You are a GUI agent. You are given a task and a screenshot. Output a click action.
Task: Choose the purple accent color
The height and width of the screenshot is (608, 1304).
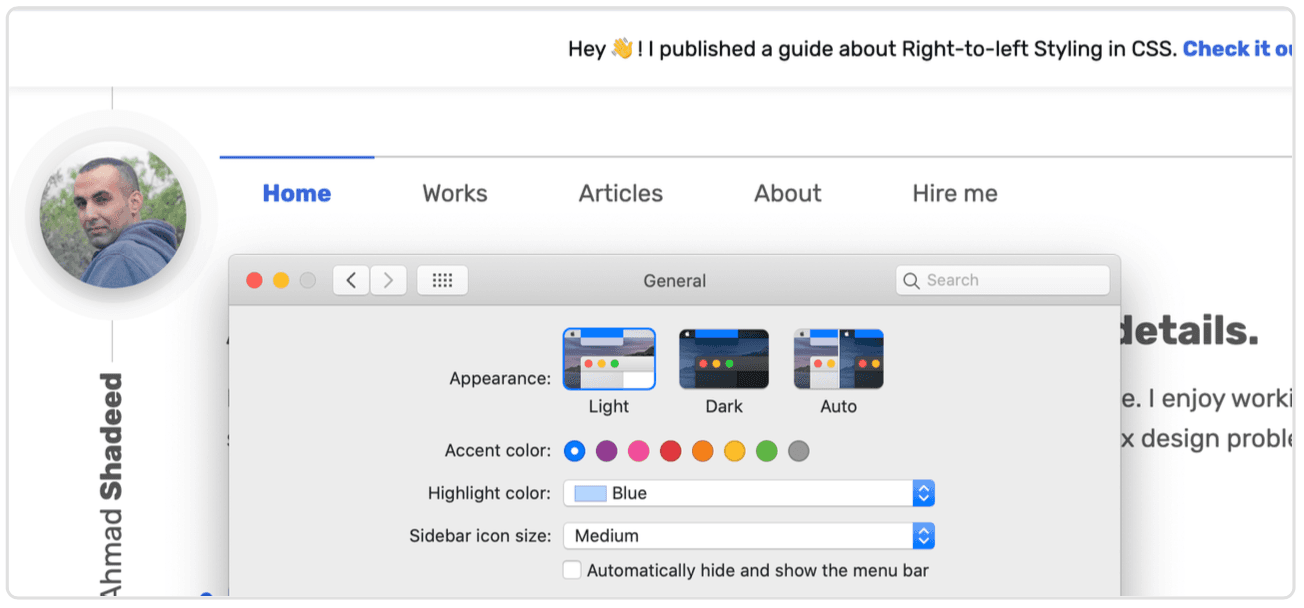point(606,451)
